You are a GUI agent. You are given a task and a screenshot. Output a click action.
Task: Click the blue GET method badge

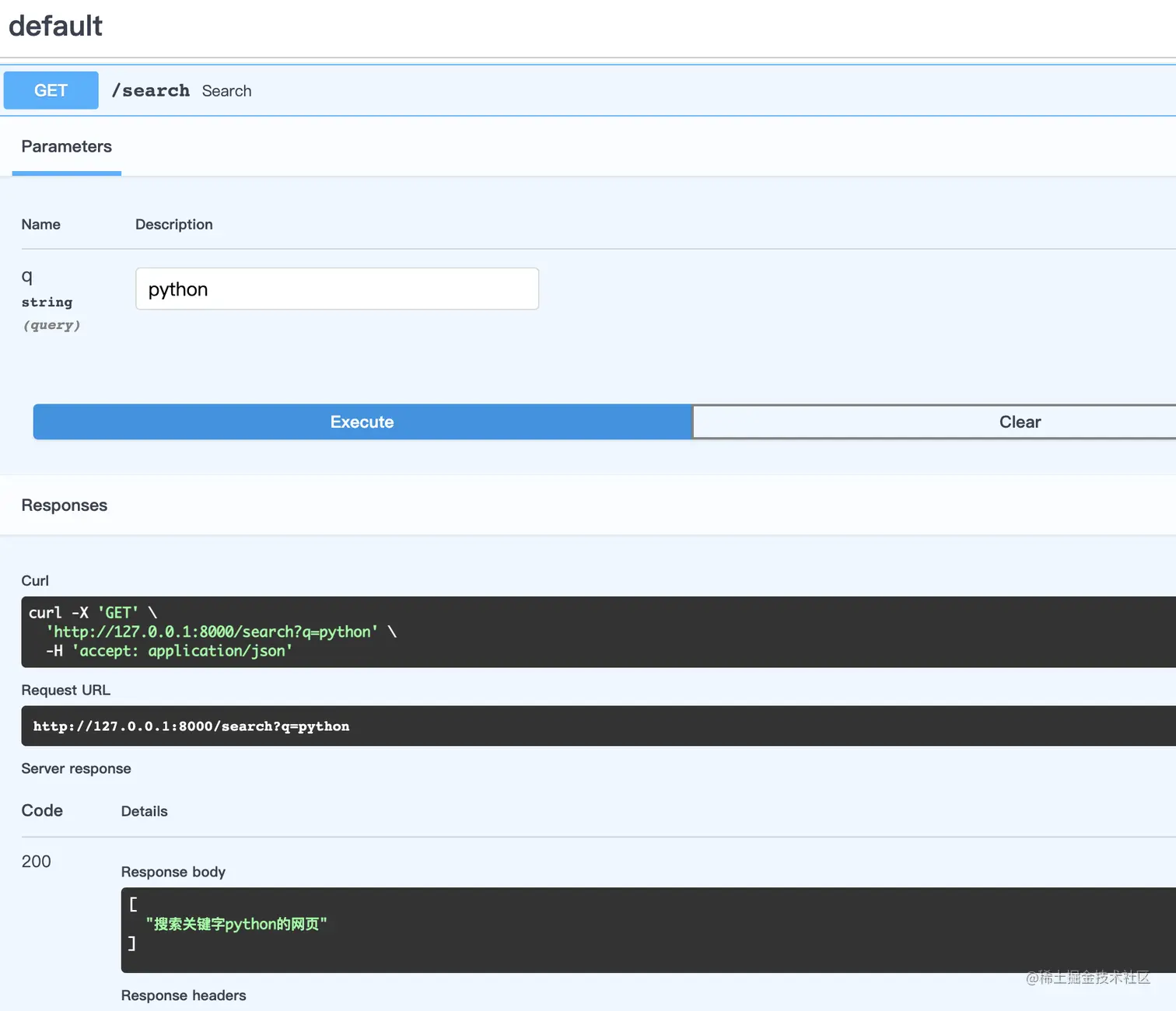click(x=51, y=90)
